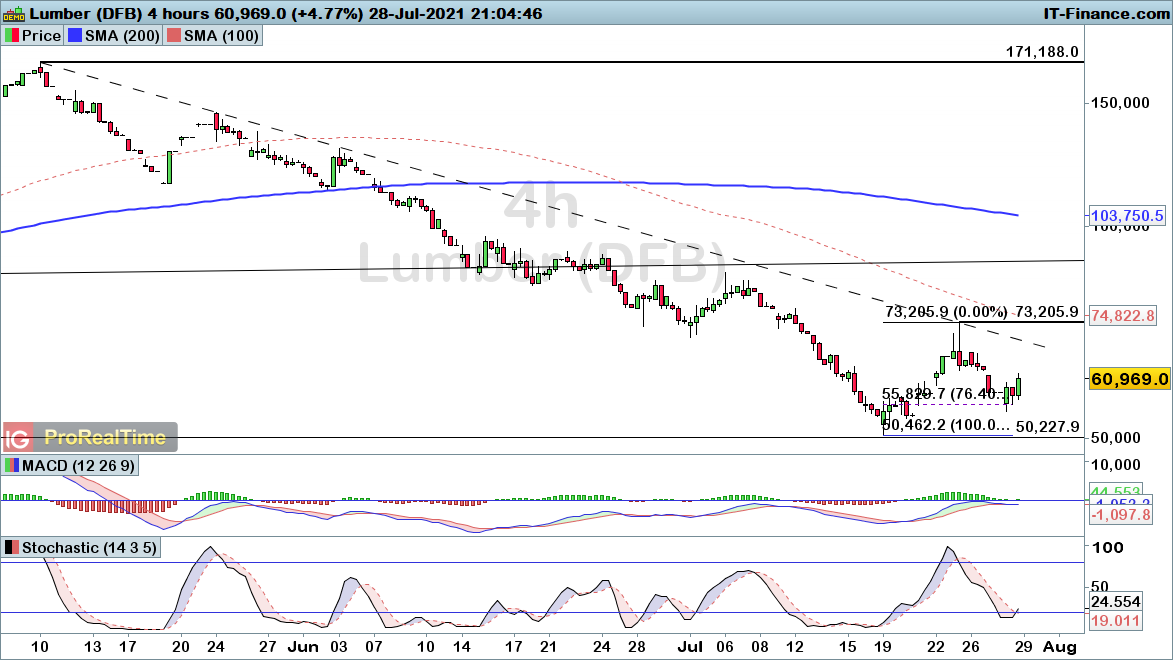Image resolution: width=1173 pixels, height=660 pixels.
Task: Click the DEMO chart icon at top left
Action: point(13,13)
